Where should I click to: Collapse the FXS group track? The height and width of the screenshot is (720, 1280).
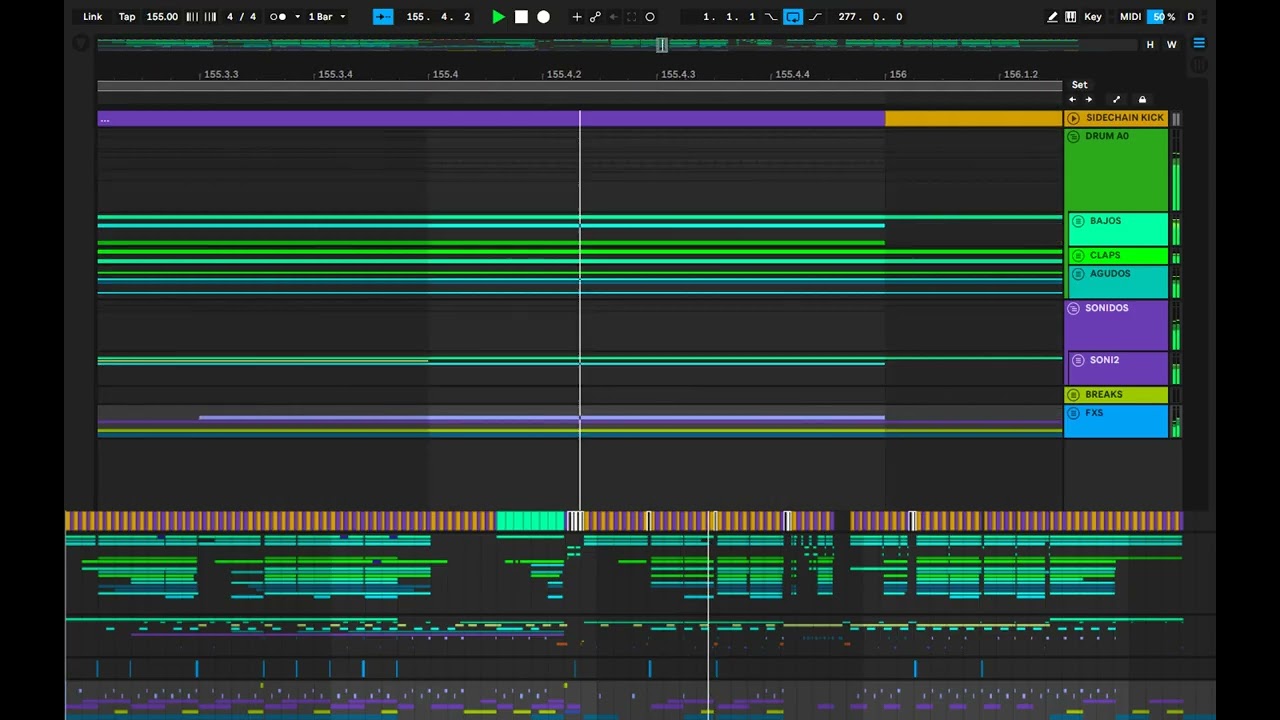pos(1073,413)
